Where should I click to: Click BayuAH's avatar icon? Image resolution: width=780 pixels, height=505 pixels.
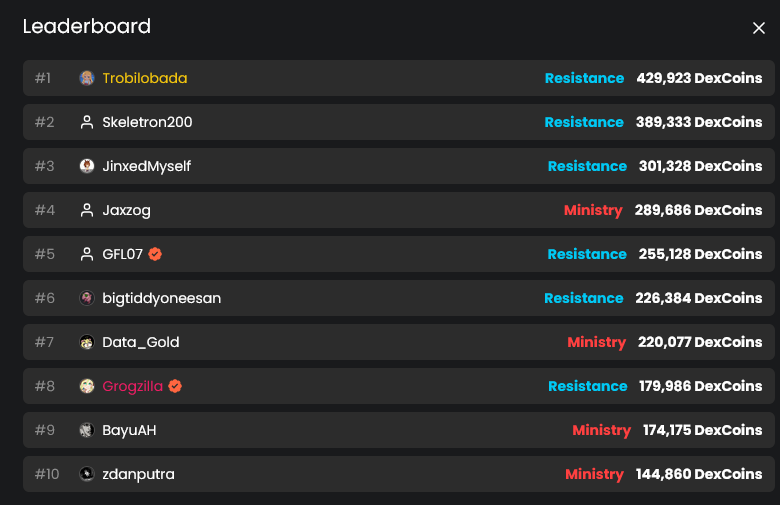coord(87,430)
